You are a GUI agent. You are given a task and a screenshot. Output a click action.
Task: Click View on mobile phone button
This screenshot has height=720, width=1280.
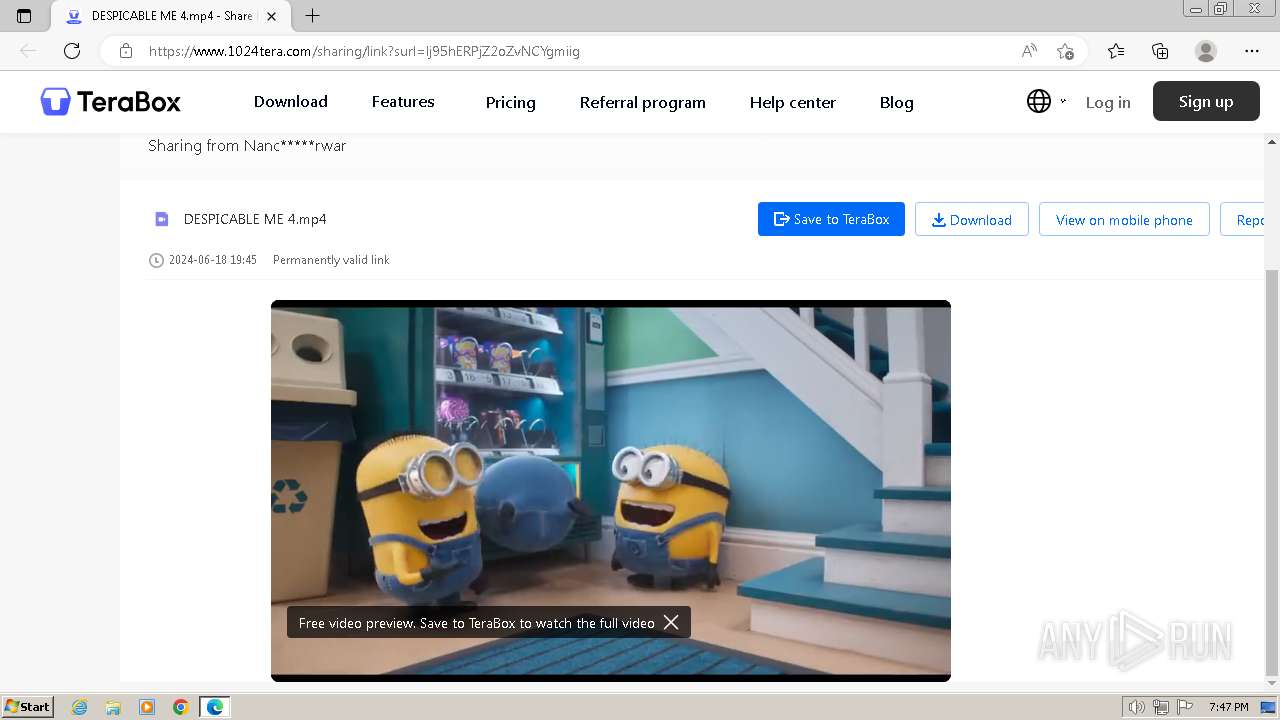coord(1124,219)
